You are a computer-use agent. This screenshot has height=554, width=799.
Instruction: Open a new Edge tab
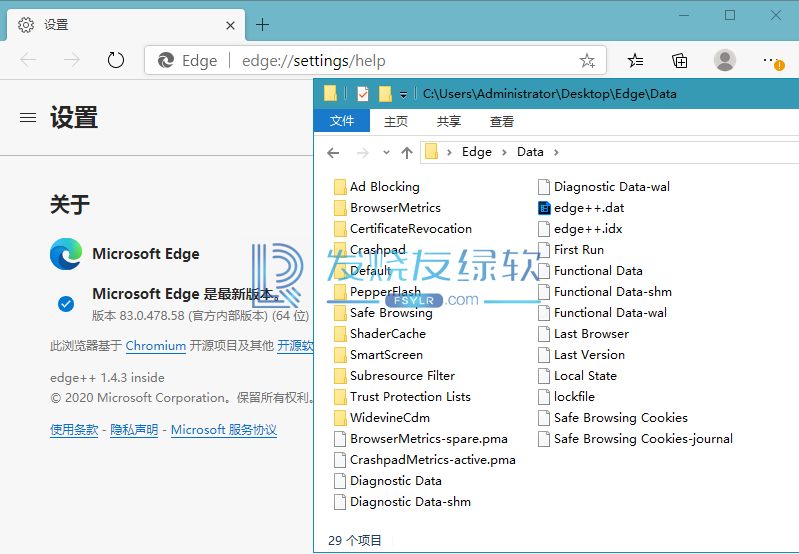pos(262,24)
